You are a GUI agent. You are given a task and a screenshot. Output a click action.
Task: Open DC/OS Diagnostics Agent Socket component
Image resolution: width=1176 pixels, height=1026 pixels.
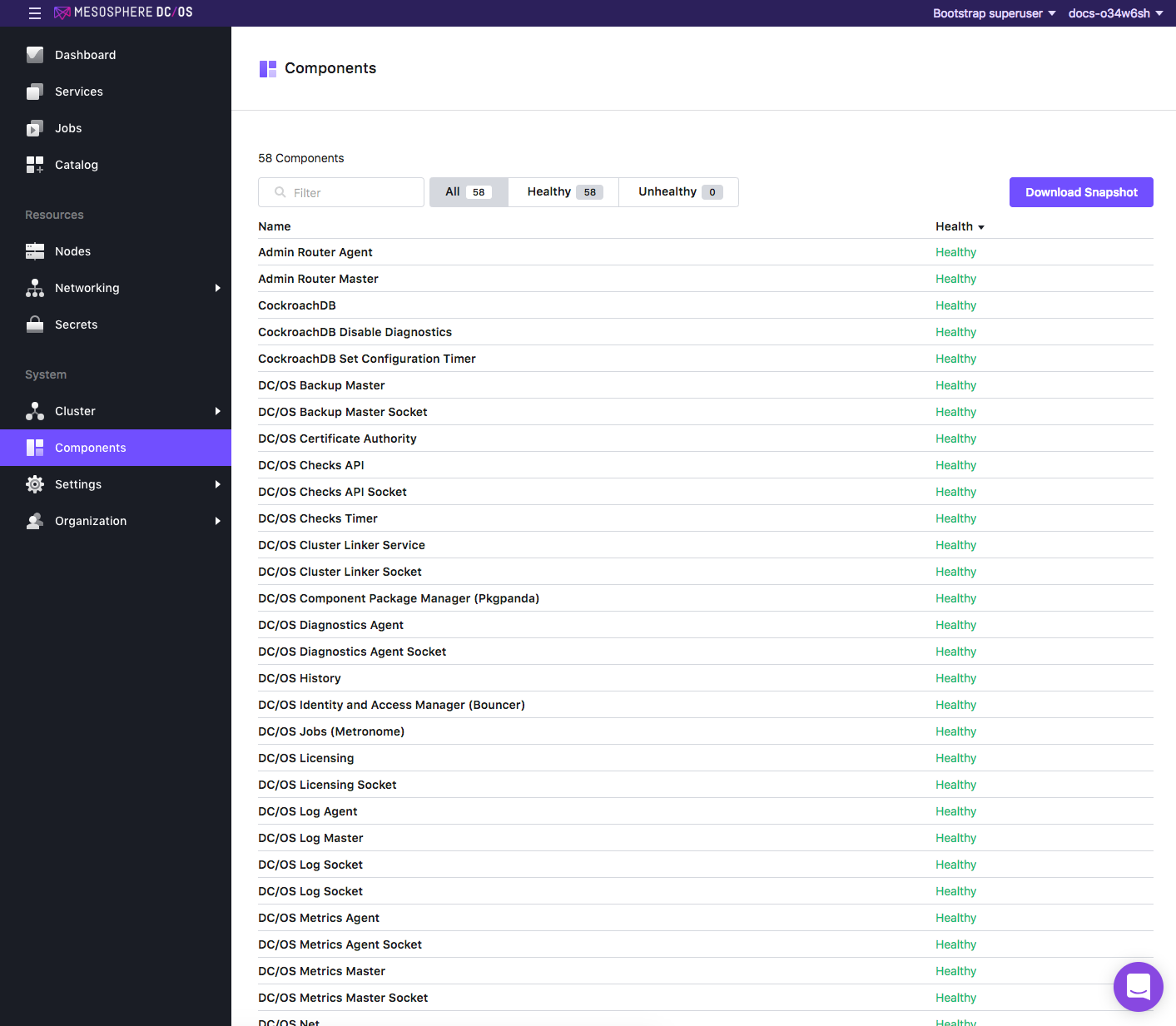tap(352, 652)
